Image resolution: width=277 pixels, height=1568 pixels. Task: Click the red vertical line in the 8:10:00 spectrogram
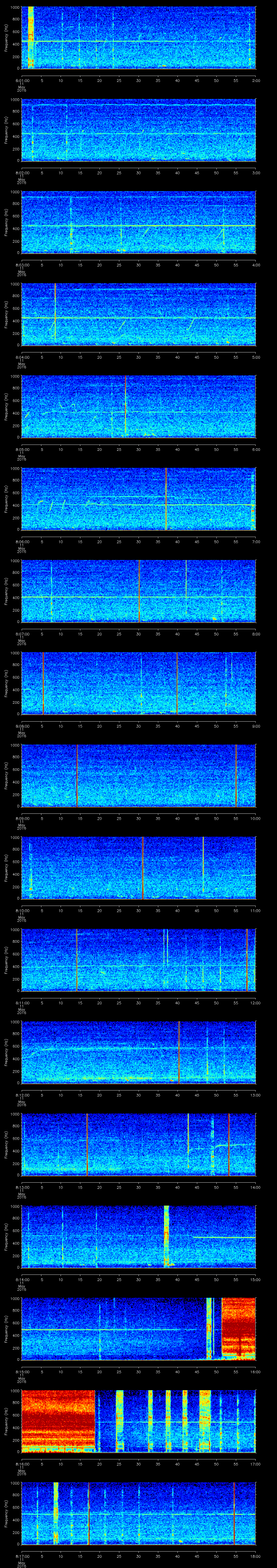(x=143, y=868)
